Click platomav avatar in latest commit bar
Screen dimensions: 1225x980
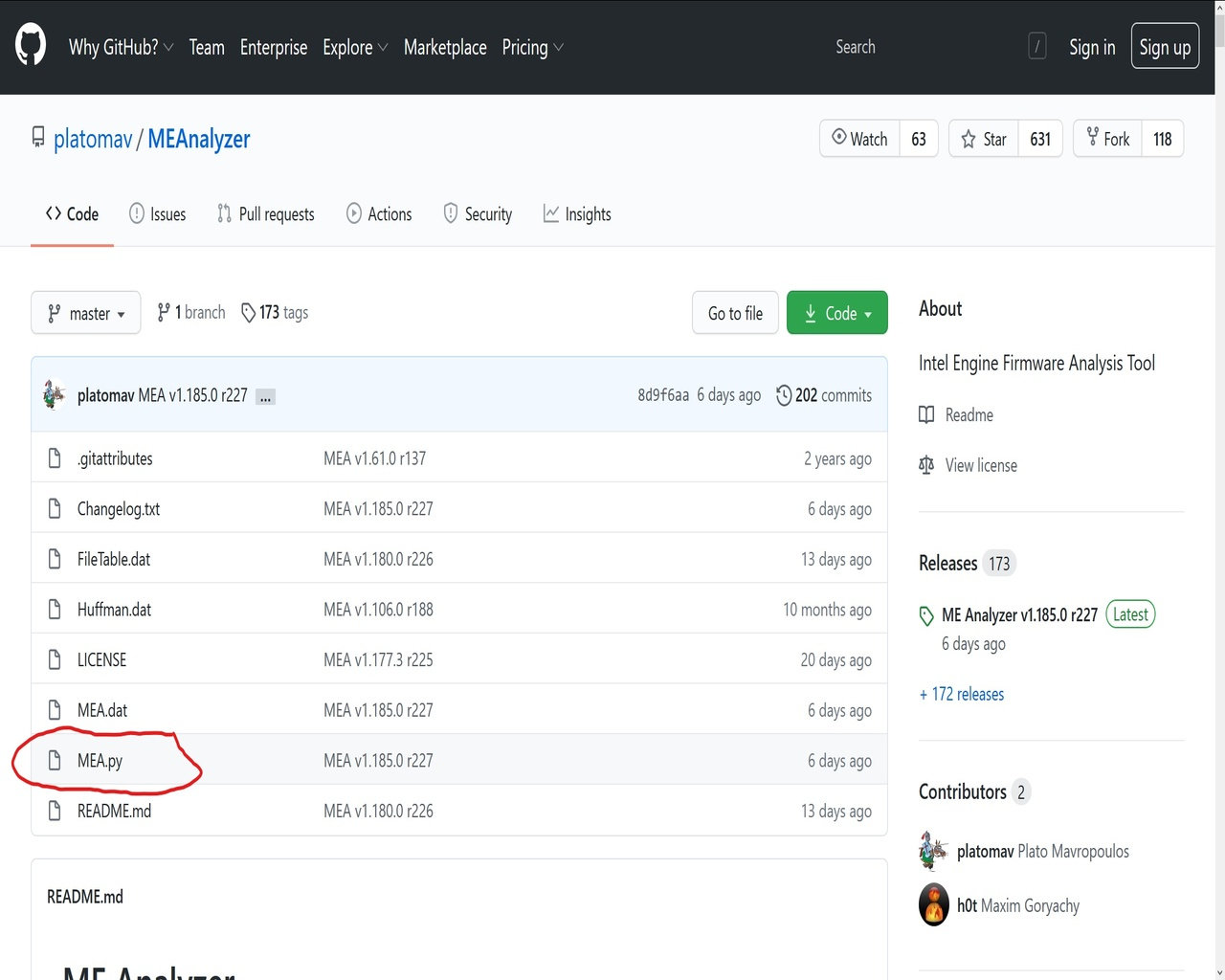(x=55, y=394)
